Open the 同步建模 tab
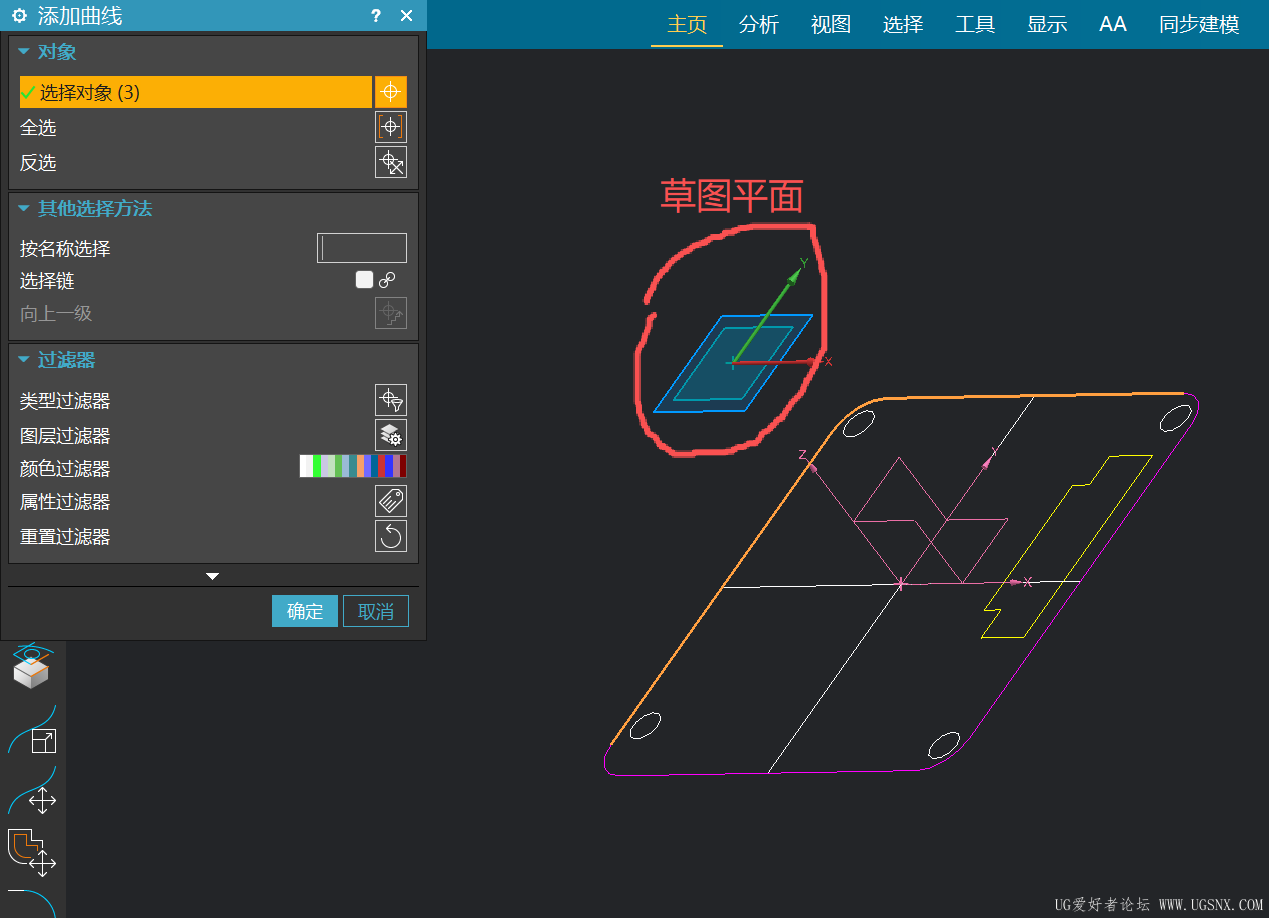The height and width of the screenshot is (918, 1269). [x=1197, y=24]
